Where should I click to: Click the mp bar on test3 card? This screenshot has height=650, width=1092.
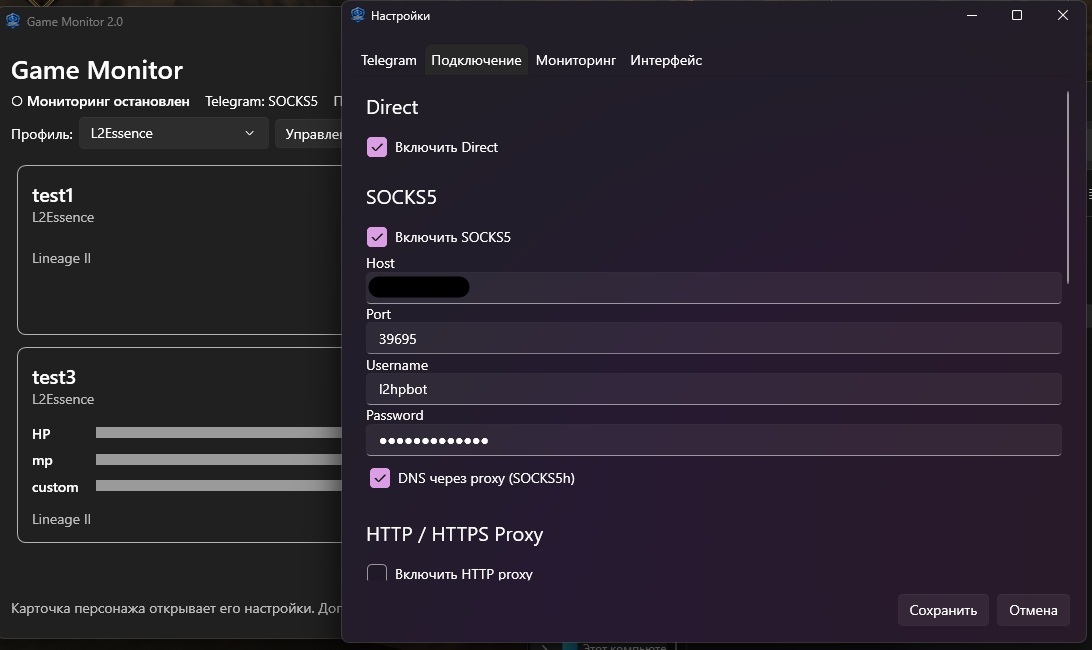219,460
